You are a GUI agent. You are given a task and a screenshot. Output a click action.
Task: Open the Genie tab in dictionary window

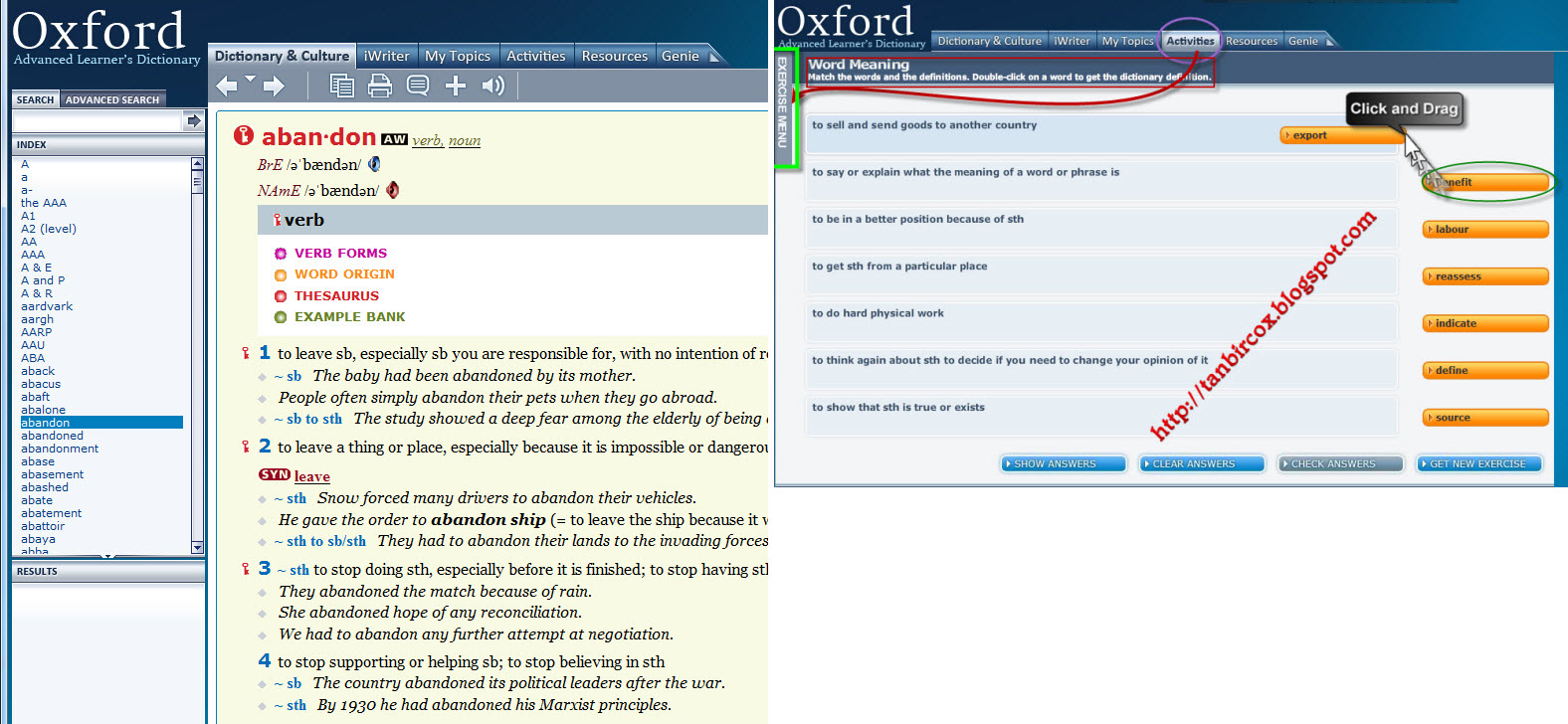pos(681,56)
